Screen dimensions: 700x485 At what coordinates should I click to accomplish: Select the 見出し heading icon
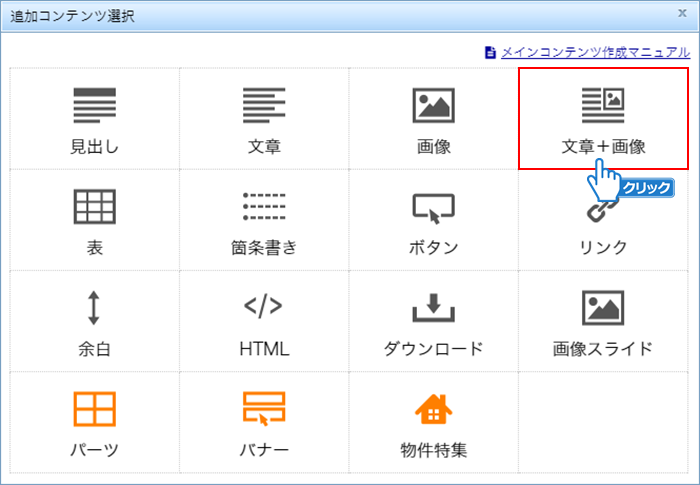click(x=95, y=105)
